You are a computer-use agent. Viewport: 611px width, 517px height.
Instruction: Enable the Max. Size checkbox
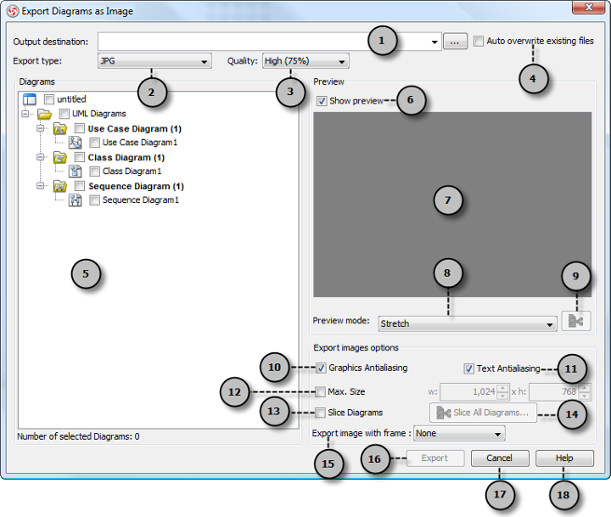(x=320, y=392)
